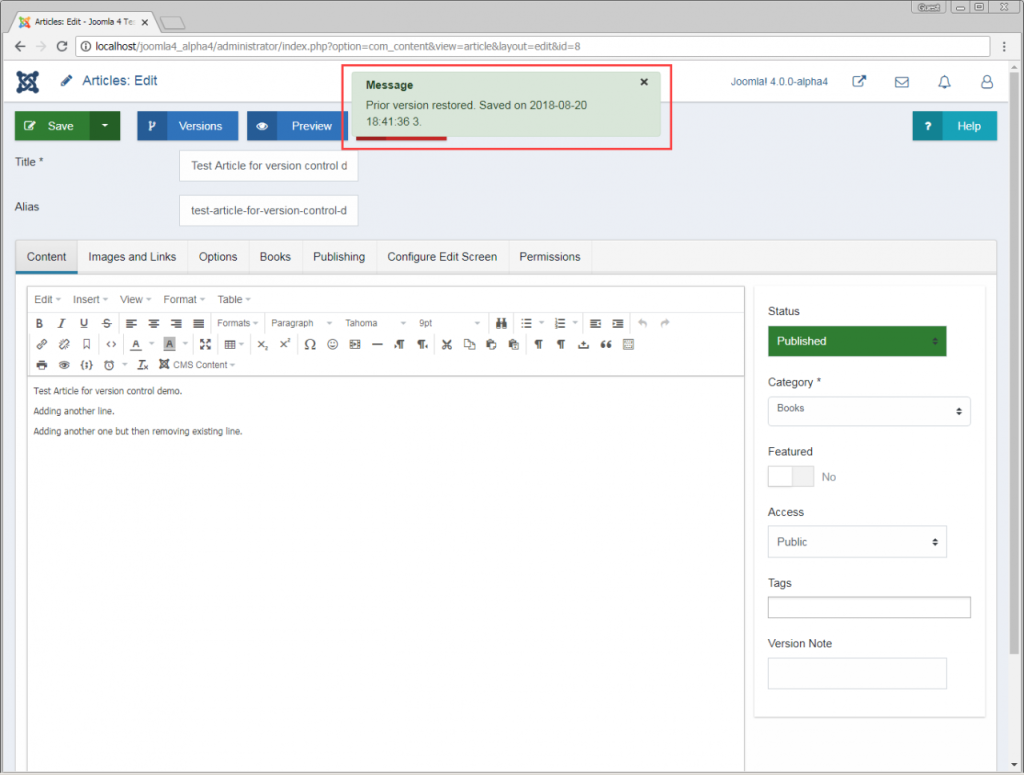Toggle the Featured switch
Image resolution: width=1024 pixels, height=775 pixels.
[791, 477]
